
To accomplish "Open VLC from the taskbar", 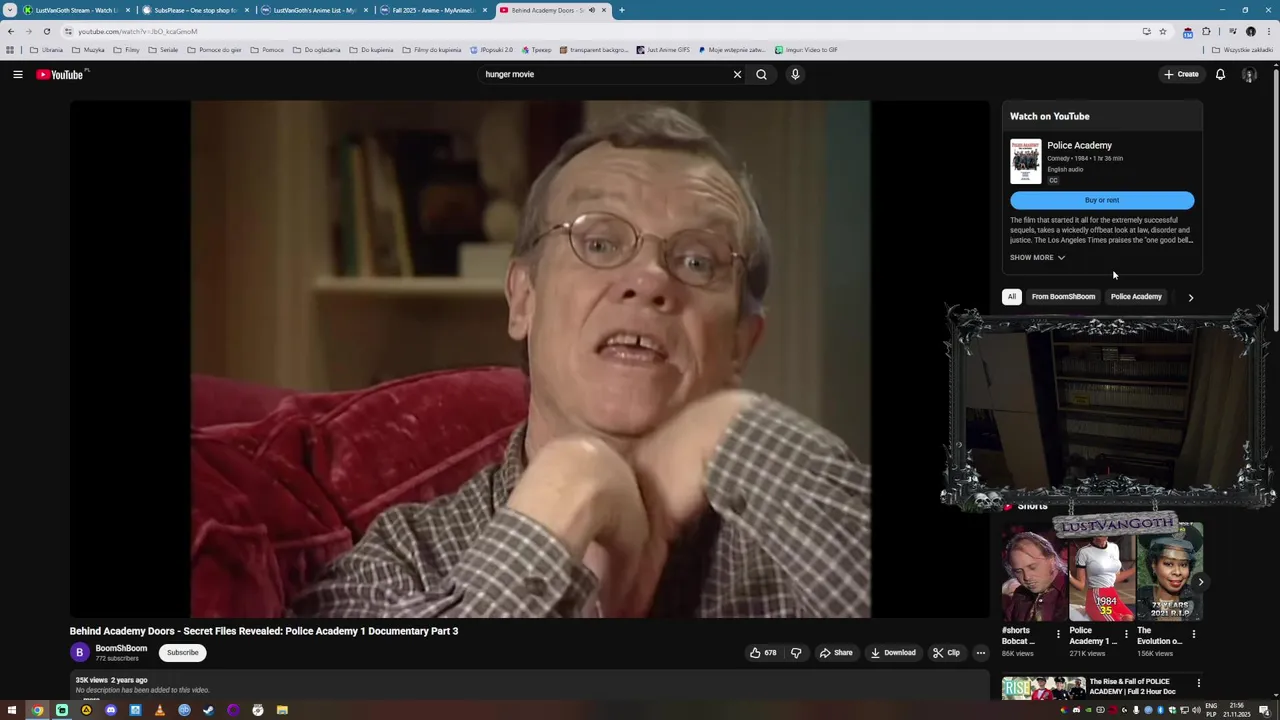I will coord(159,710).
